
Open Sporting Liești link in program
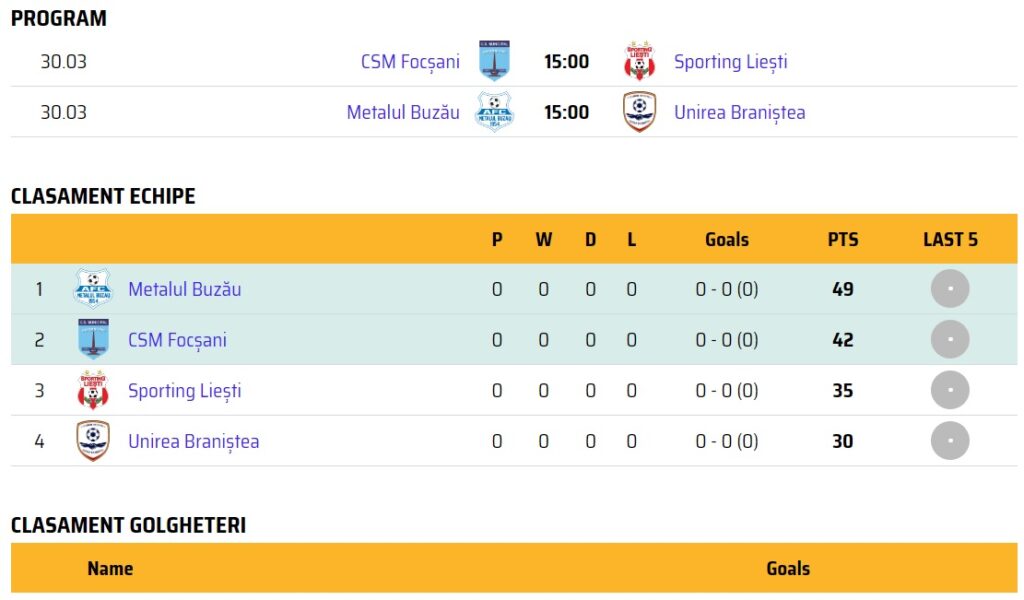730,62
